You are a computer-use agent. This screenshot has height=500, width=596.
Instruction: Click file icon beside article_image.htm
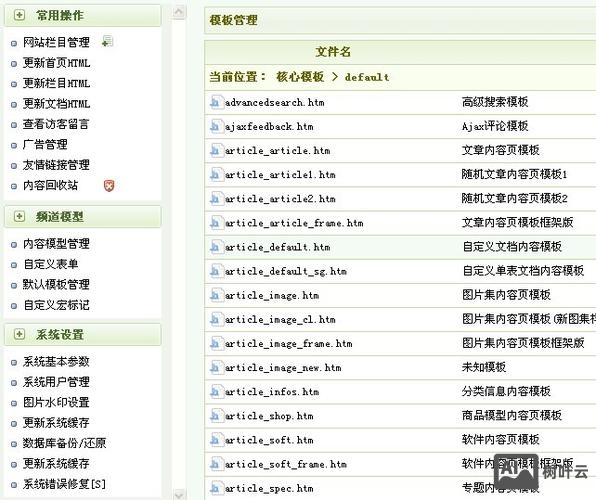216,295
